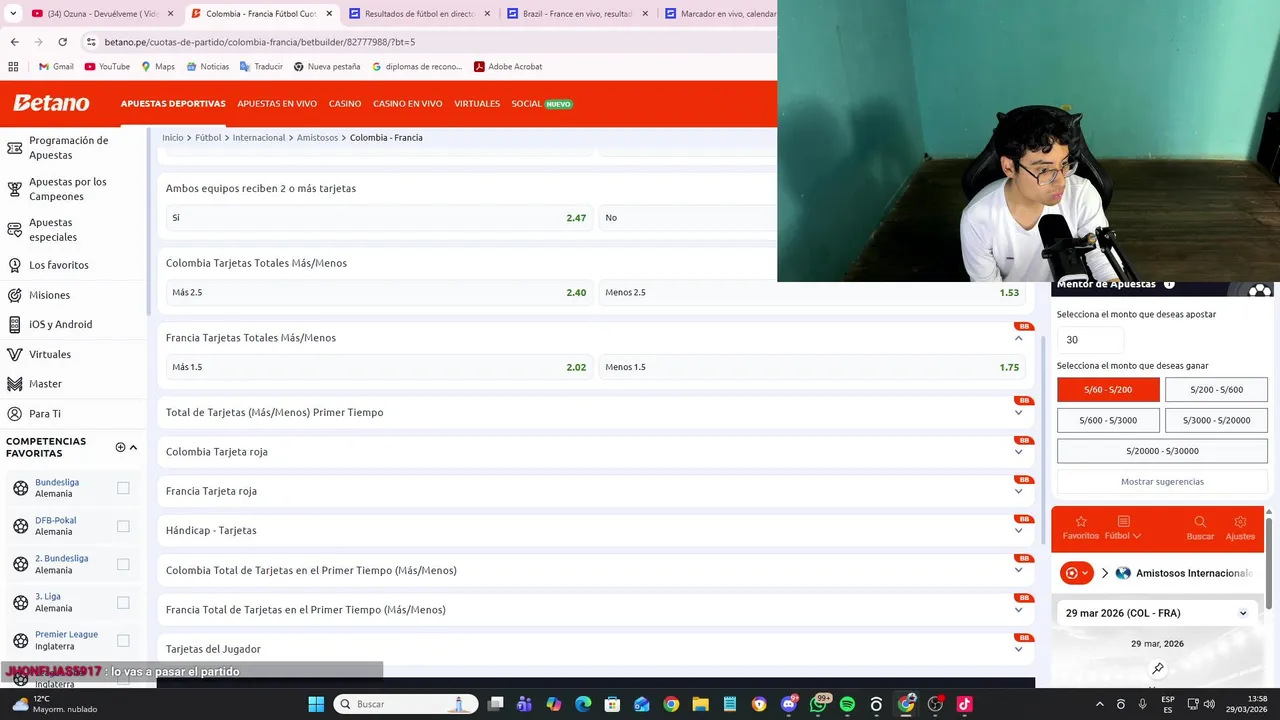Open File Explorer from the taskbar
The image size is (1280, 720).
tap(700, 704)
